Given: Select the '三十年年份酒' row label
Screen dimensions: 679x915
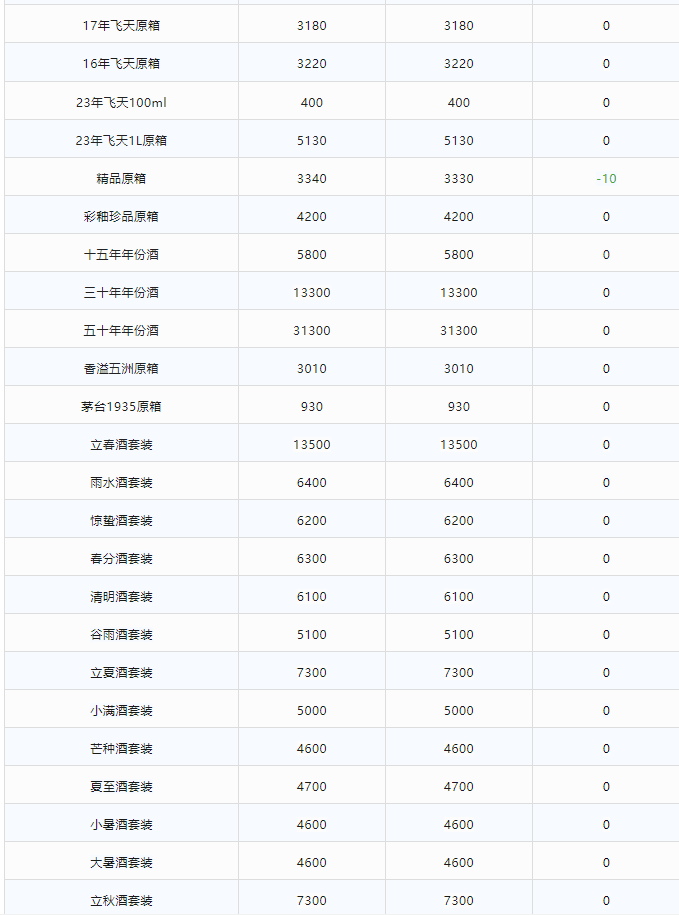Looking at the screenshot, I should click(x=121, y=292).
